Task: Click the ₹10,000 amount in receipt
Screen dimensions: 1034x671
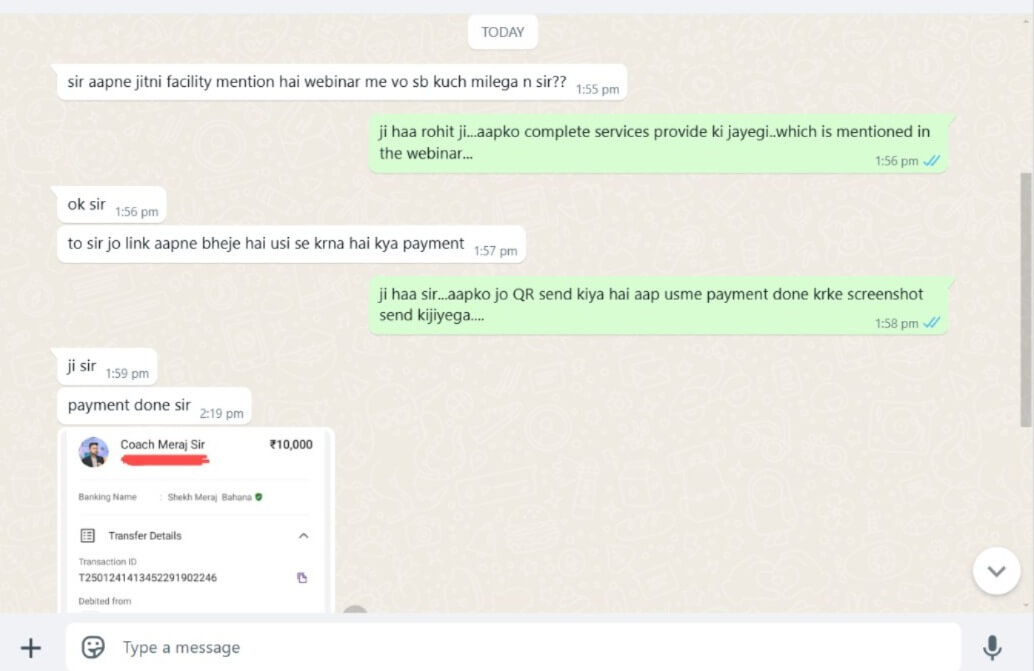Action: pyautogui.click(x=291, y=445)
